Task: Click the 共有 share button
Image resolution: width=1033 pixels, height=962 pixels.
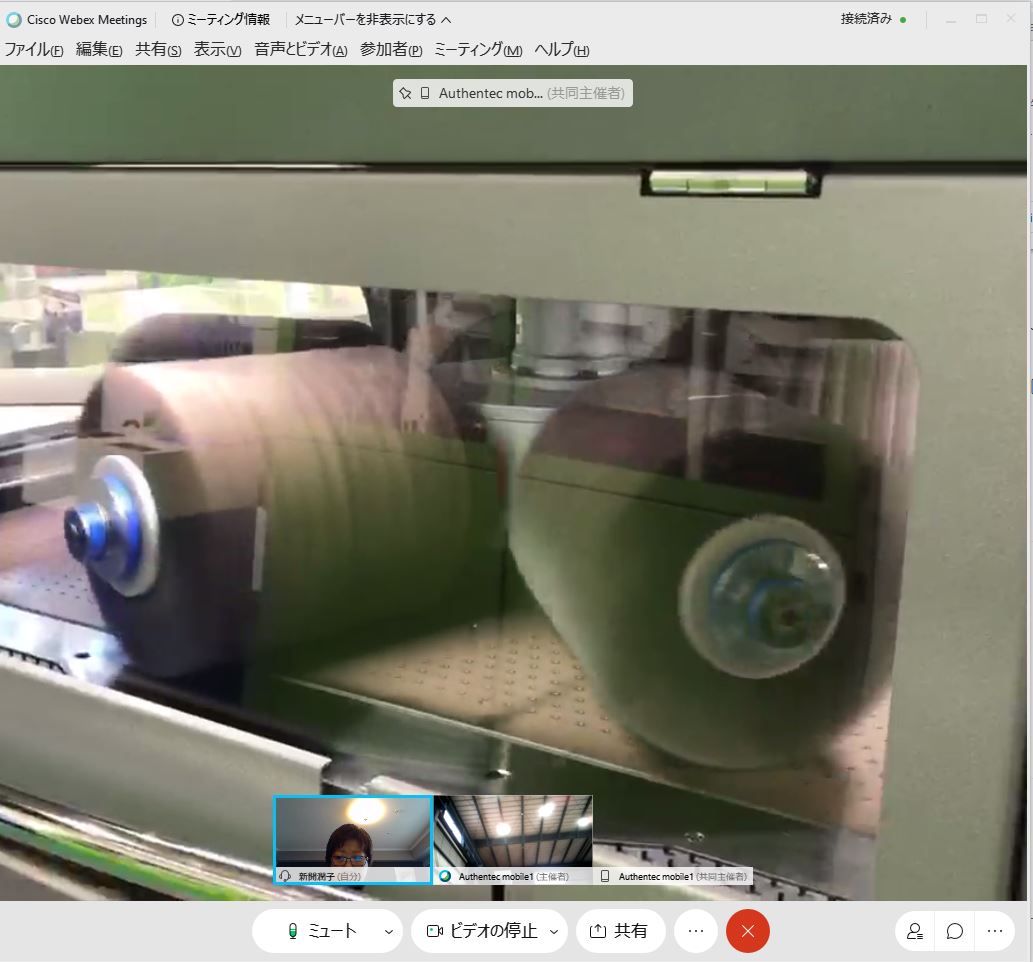Action: pos(618,931)
